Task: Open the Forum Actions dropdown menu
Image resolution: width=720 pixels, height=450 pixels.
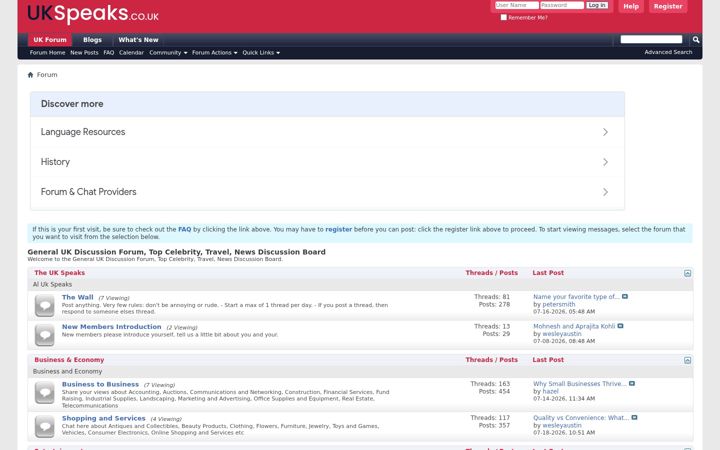Action: (x=214, y=53)
